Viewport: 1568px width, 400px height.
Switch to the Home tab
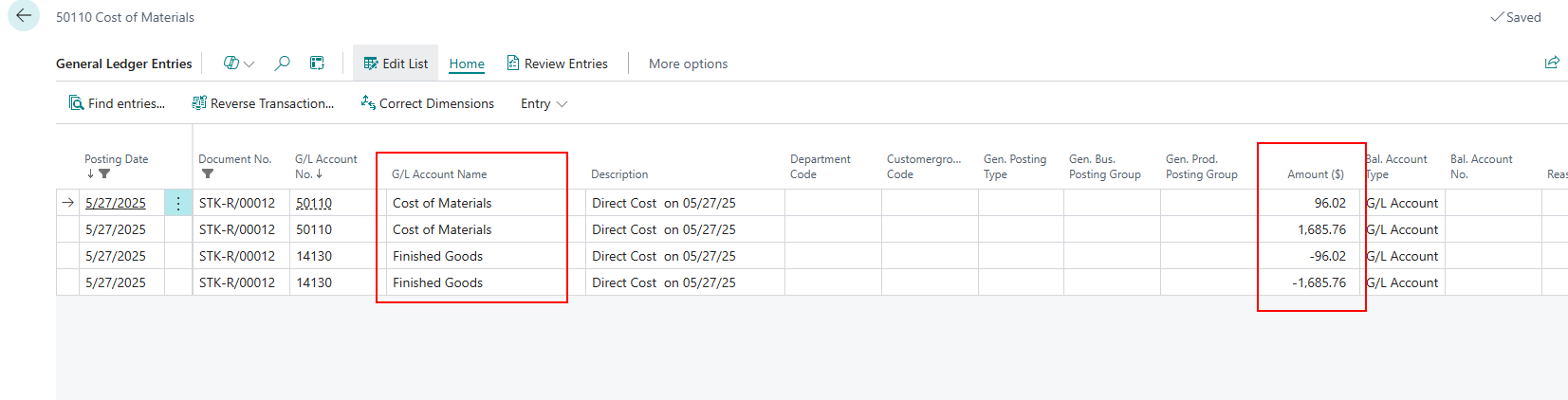point(467,64)
